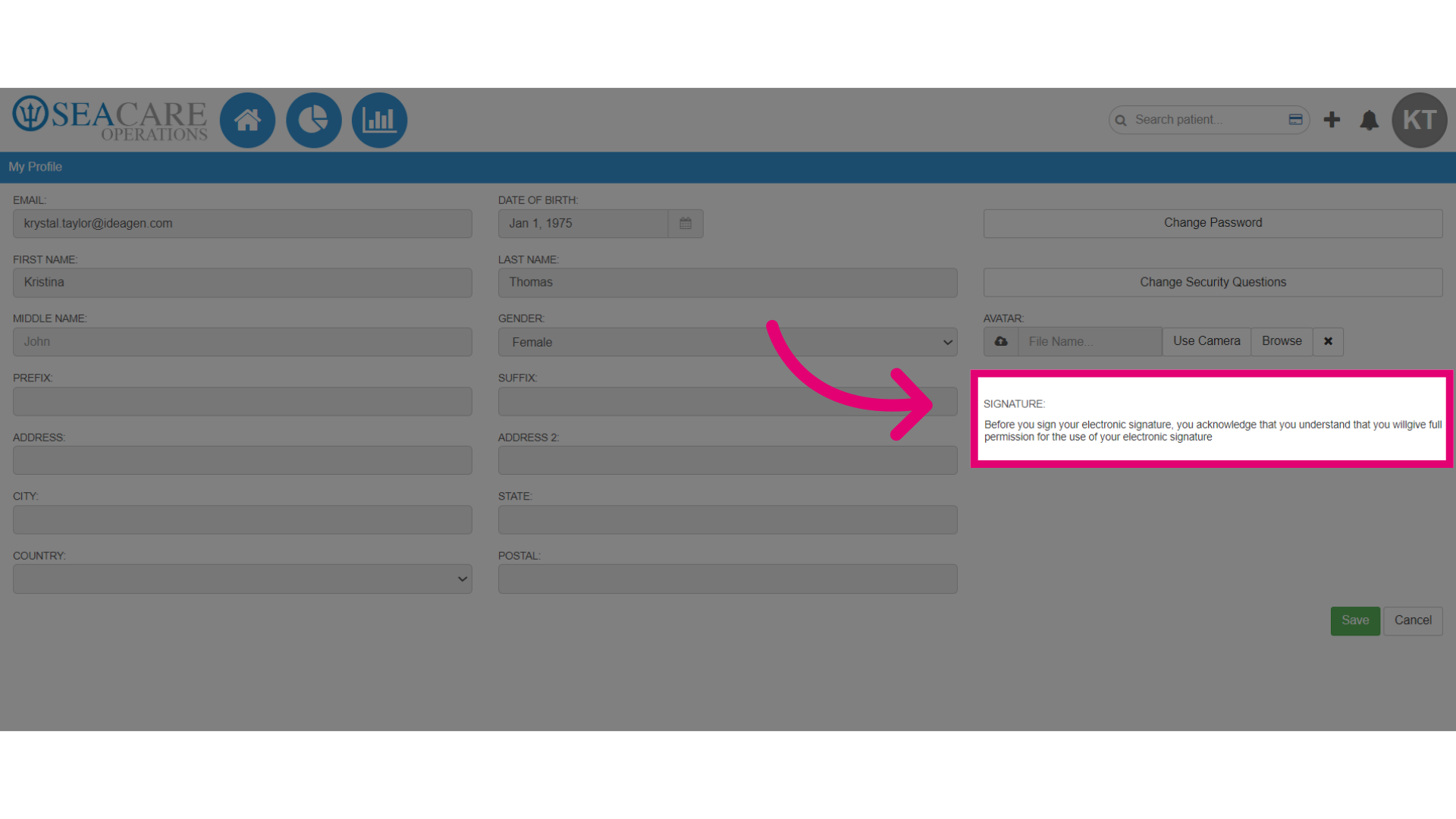The image size is (1456, 819).
Task: Click the Email input field
Action: pos(242,224)
